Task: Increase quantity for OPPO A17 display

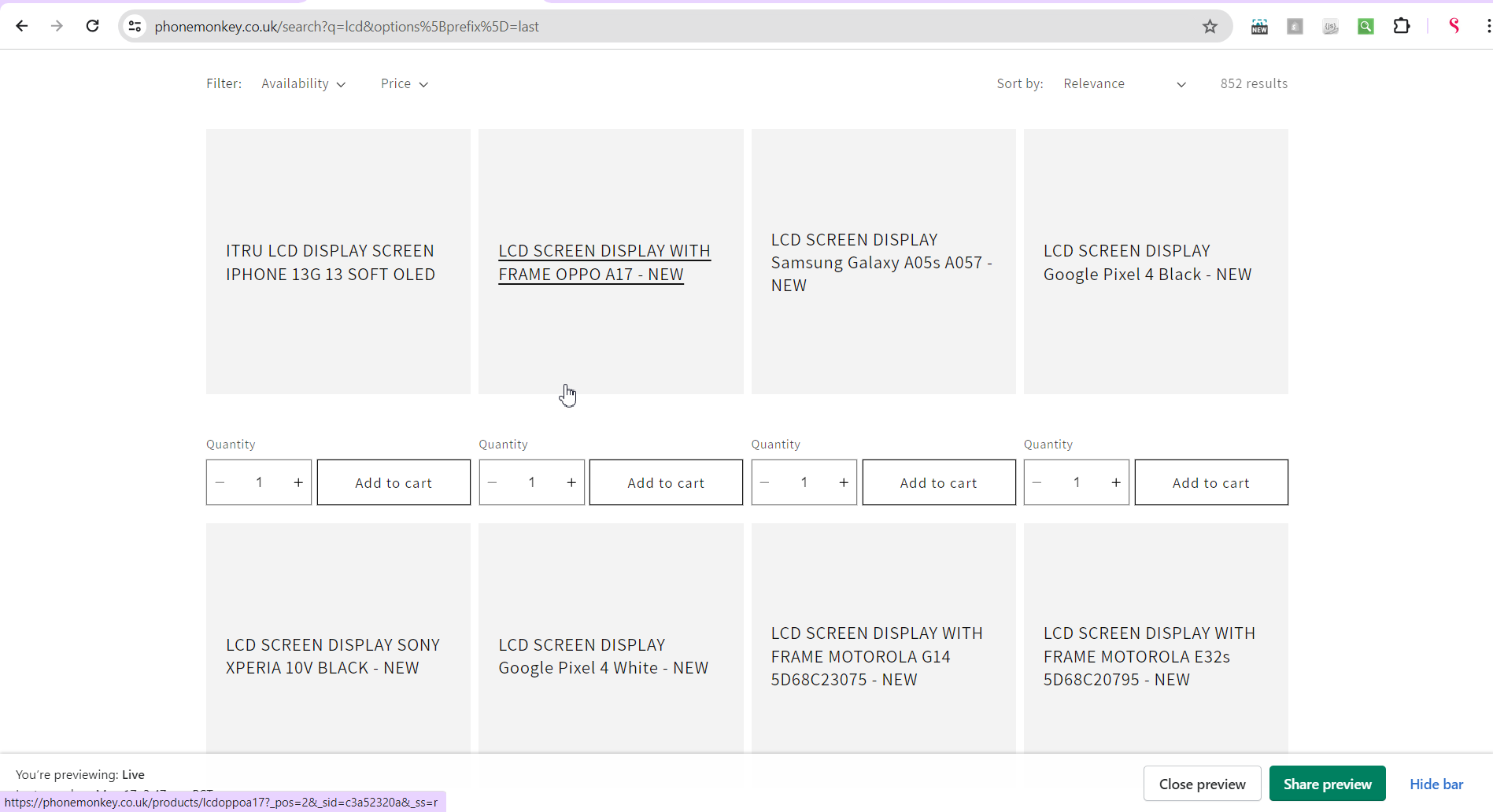Action: coord(571,482)
